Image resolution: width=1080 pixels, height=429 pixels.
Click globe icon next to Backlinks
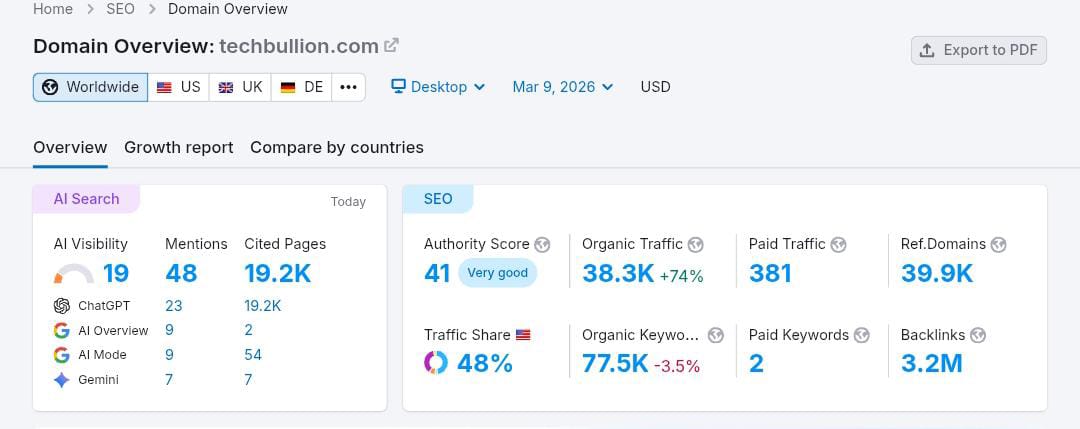(x=978, y=335)
